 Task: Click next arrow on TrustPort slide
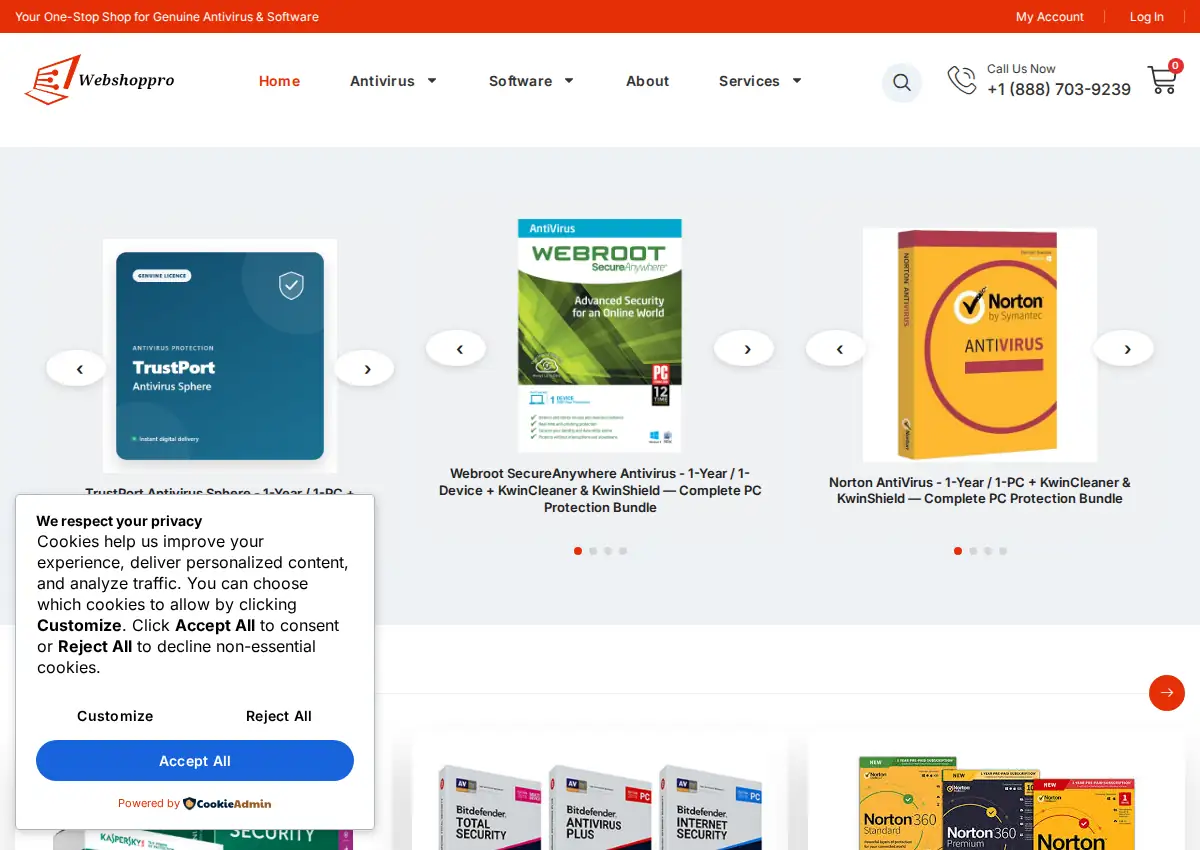[364, 368]
